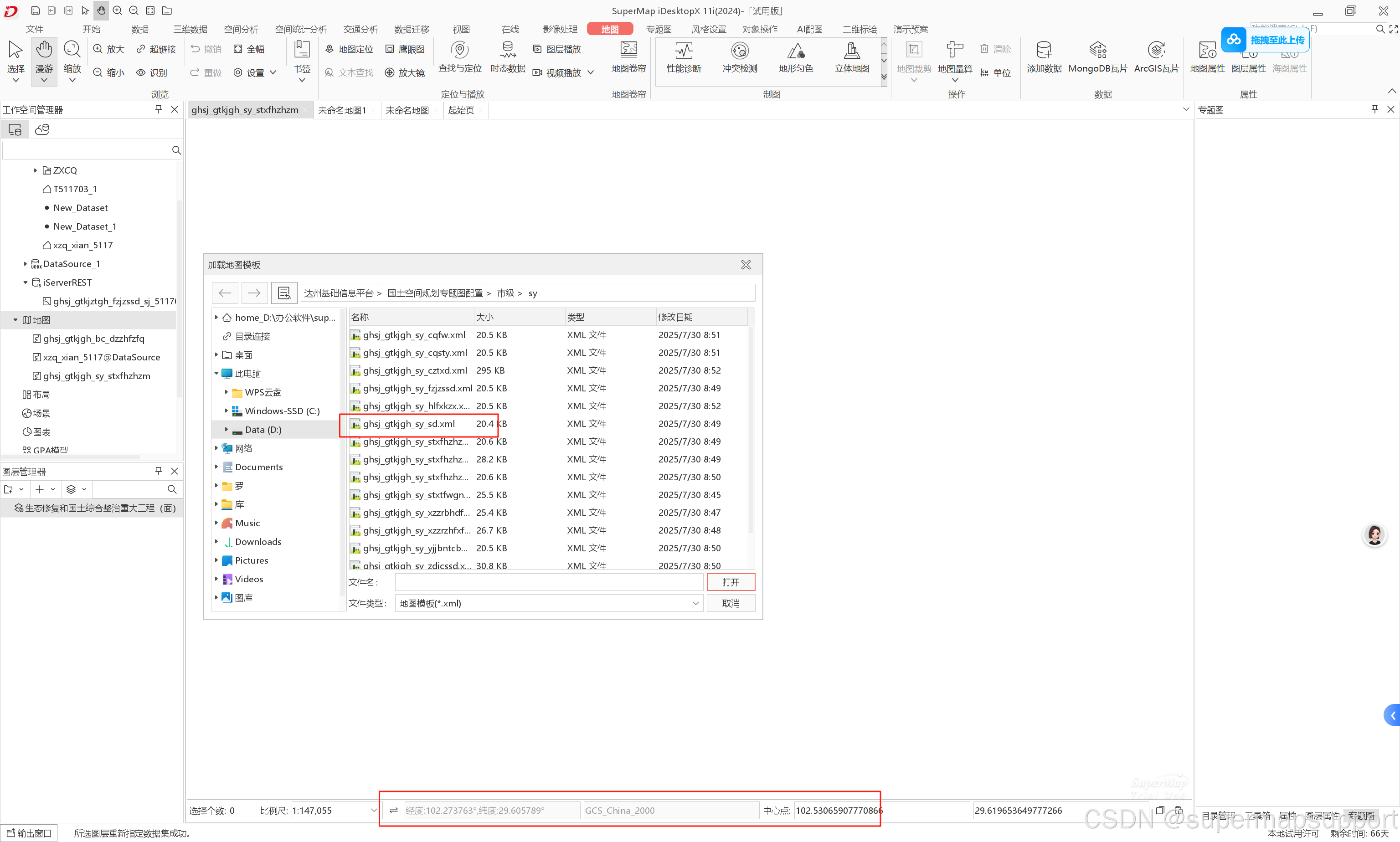
Task: Open 地图属性 map properties
Action: [1207, 57]
